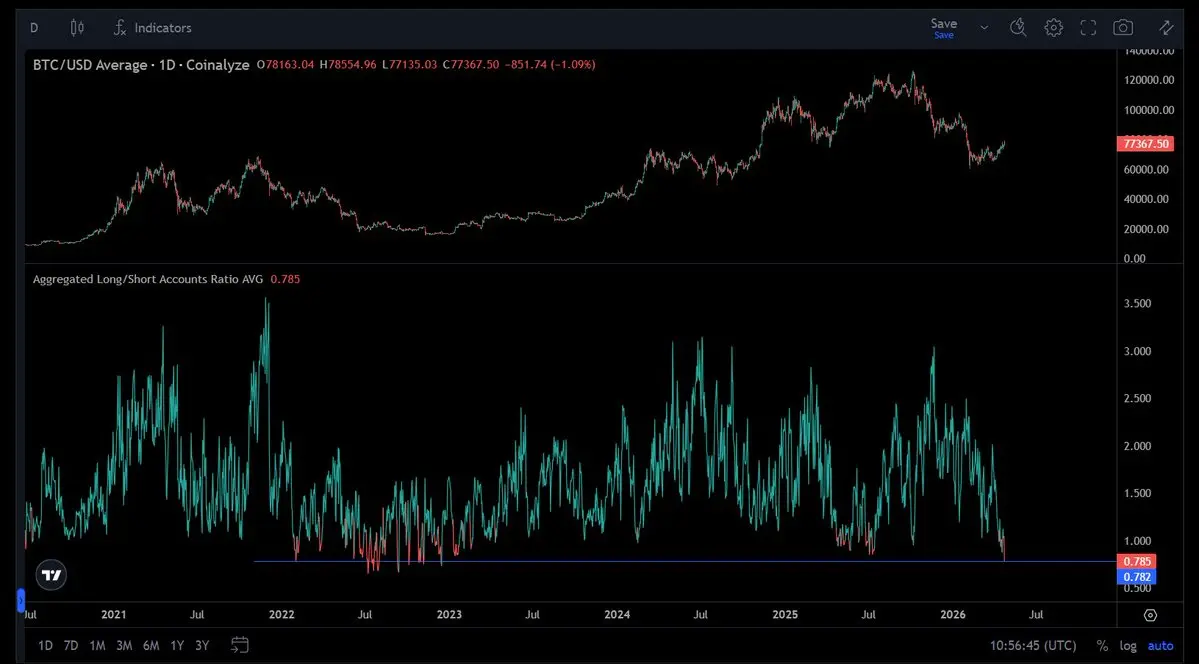This screenshot has width=1199, height=664.
Task: Select the 3M date range
Action: [124, 646]
